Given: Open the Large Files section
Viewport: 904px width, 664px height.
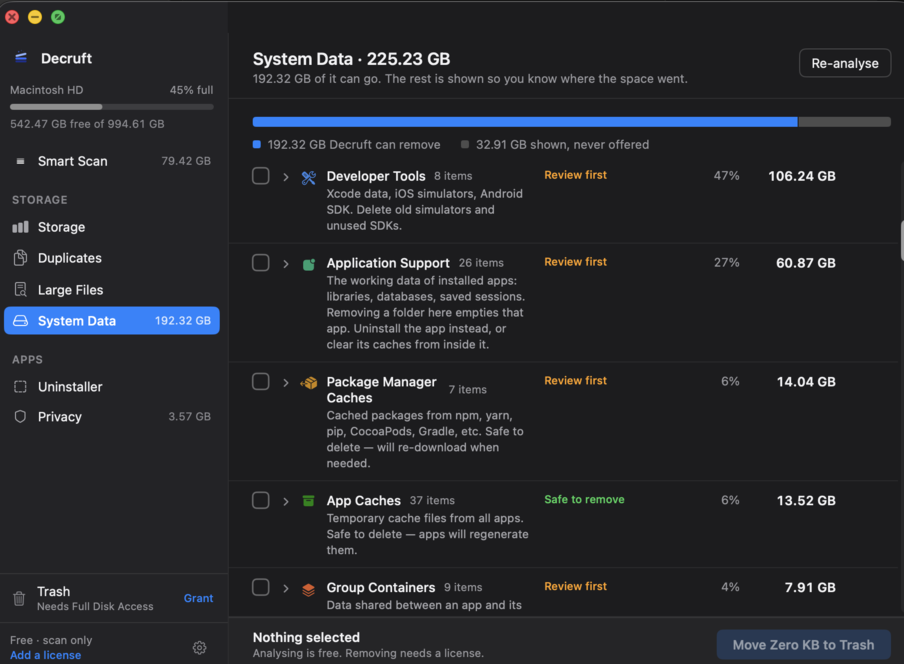Looking at the screenshot, I should [x=112, y=289].
